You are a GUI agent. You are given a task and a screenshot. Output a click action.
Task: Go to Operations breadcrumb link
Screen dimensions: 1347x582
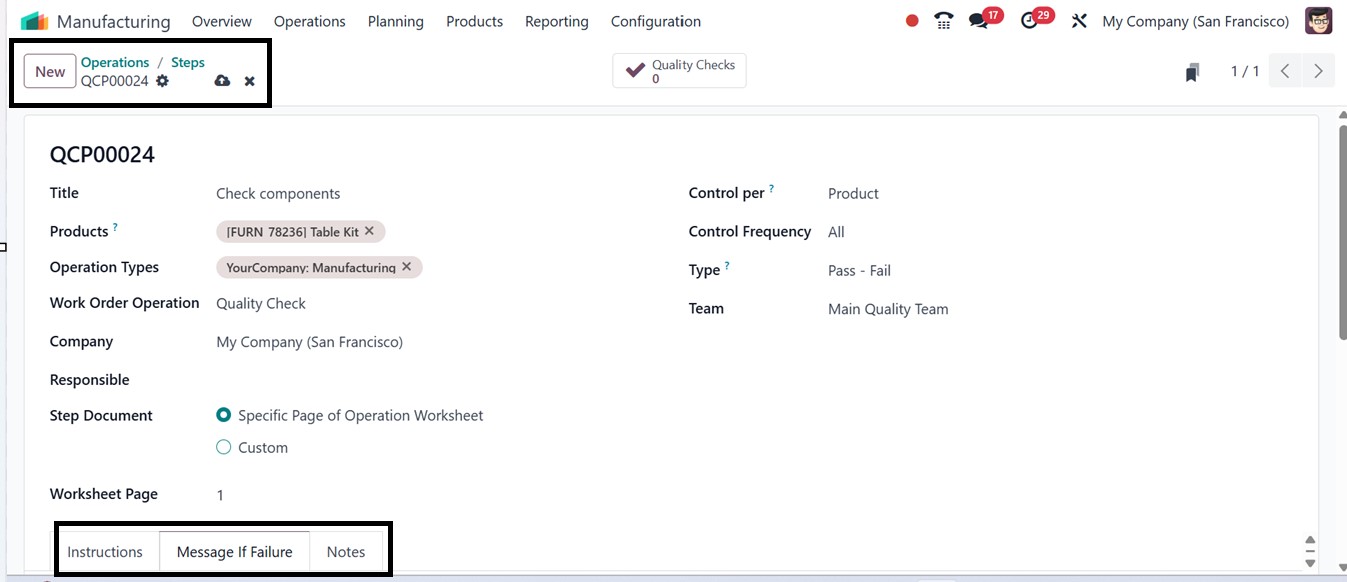(115, 62)
